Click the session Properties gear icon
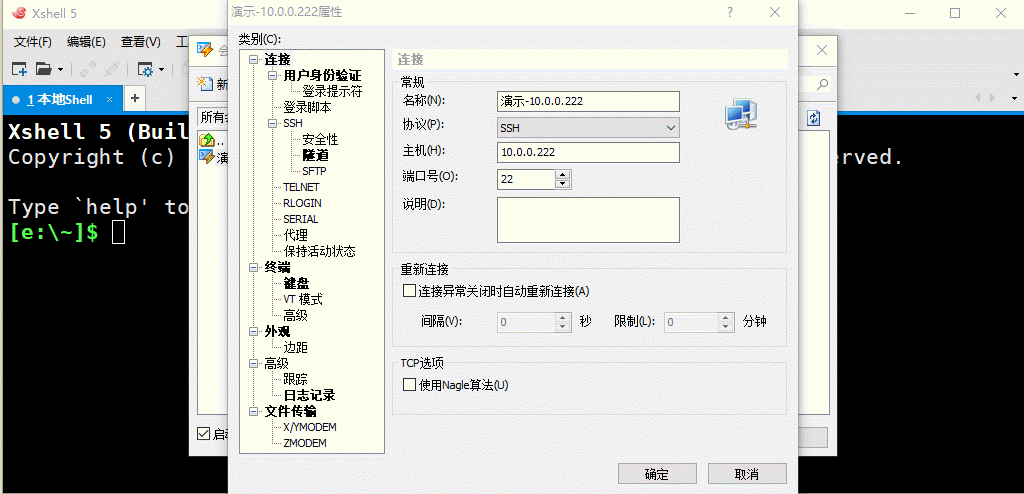Screen dimensions: 1024x494 144,69
